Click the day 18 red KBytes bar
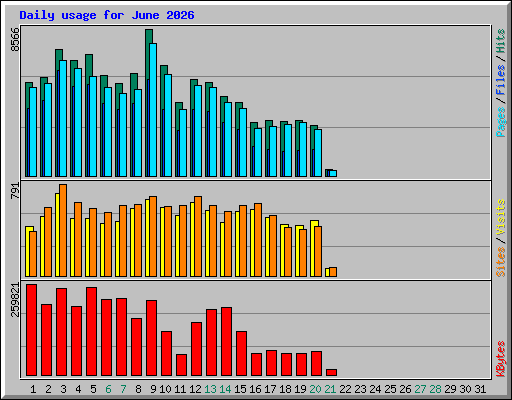Viewport: 512px width, 400px height. click(286, 365)
